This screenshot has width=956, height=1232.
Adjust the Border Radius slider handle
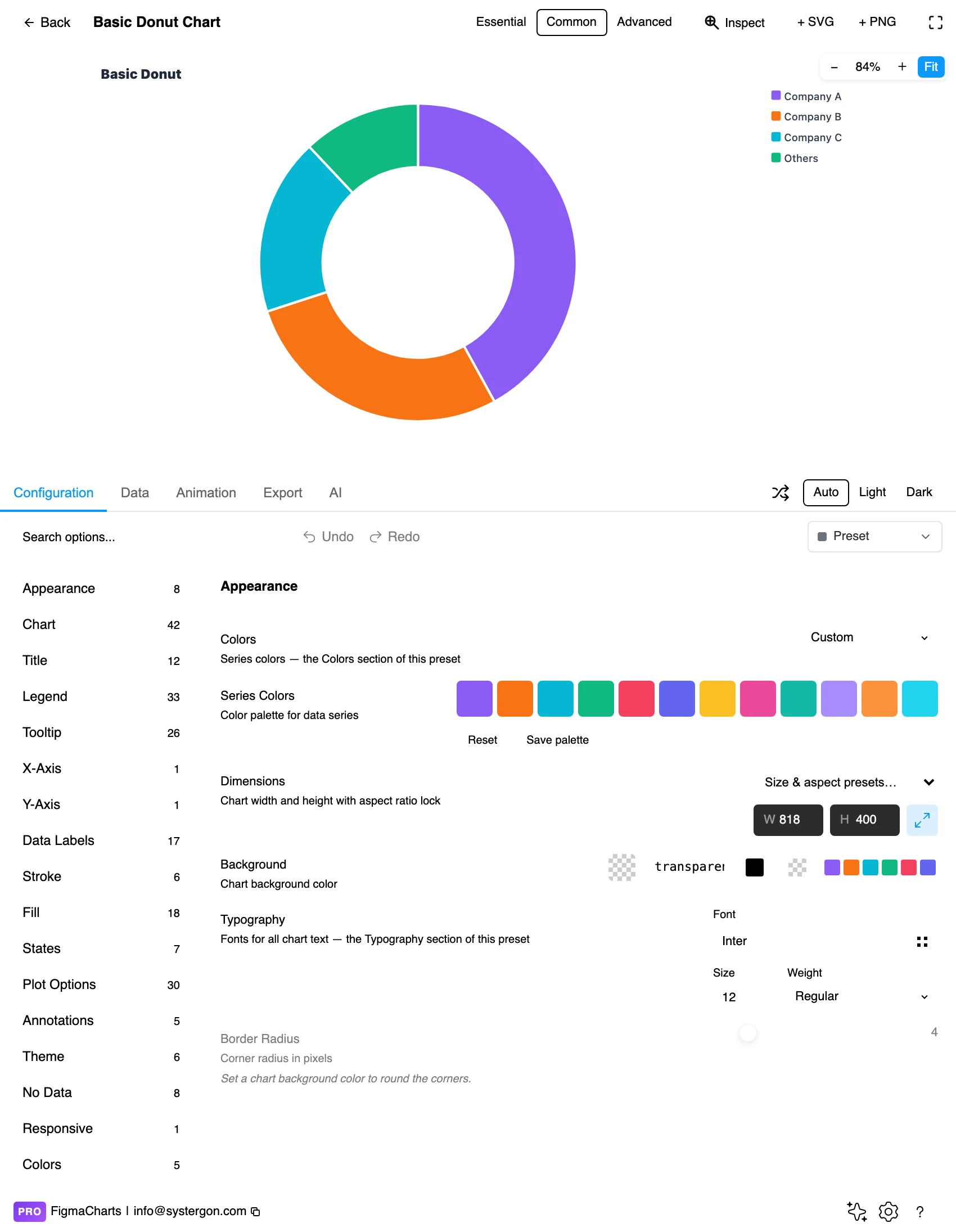coord(747,1033)
